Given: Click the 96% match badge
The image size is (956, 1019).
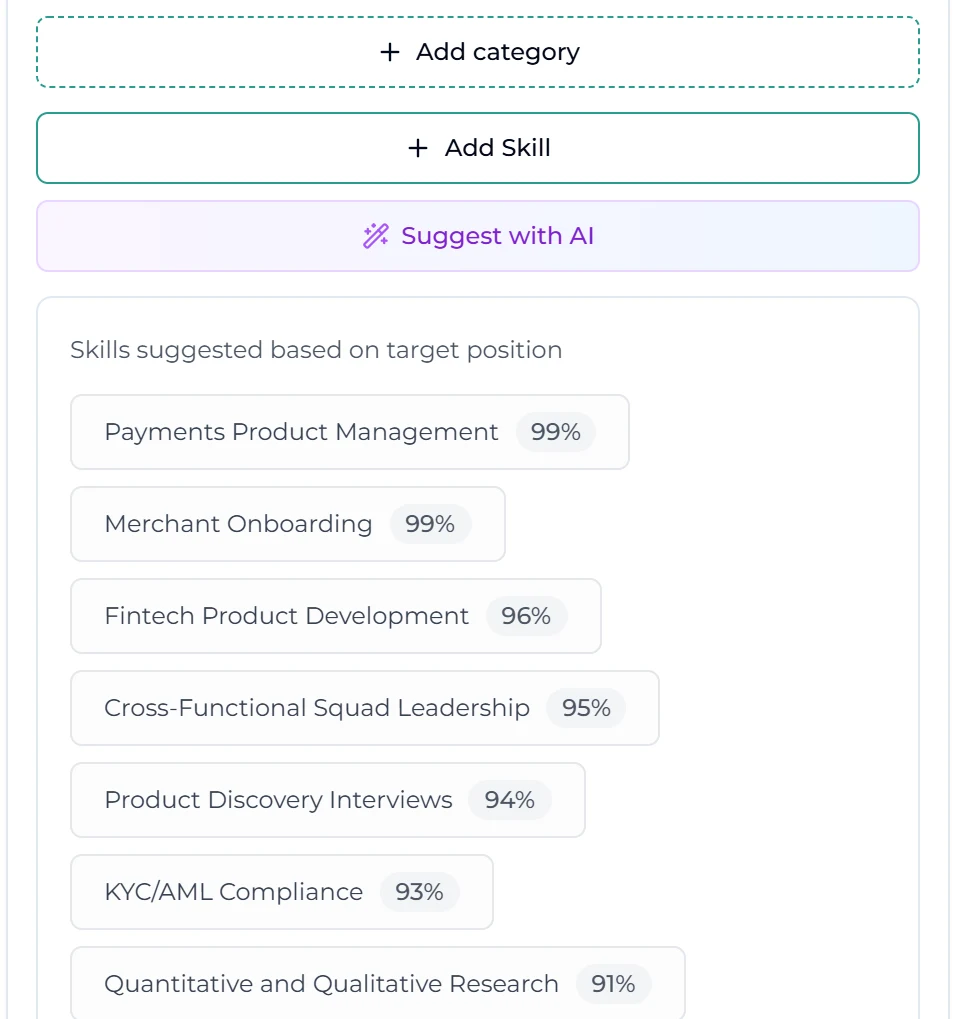Looking at the screenshot, I should click(x=526, y=616).
